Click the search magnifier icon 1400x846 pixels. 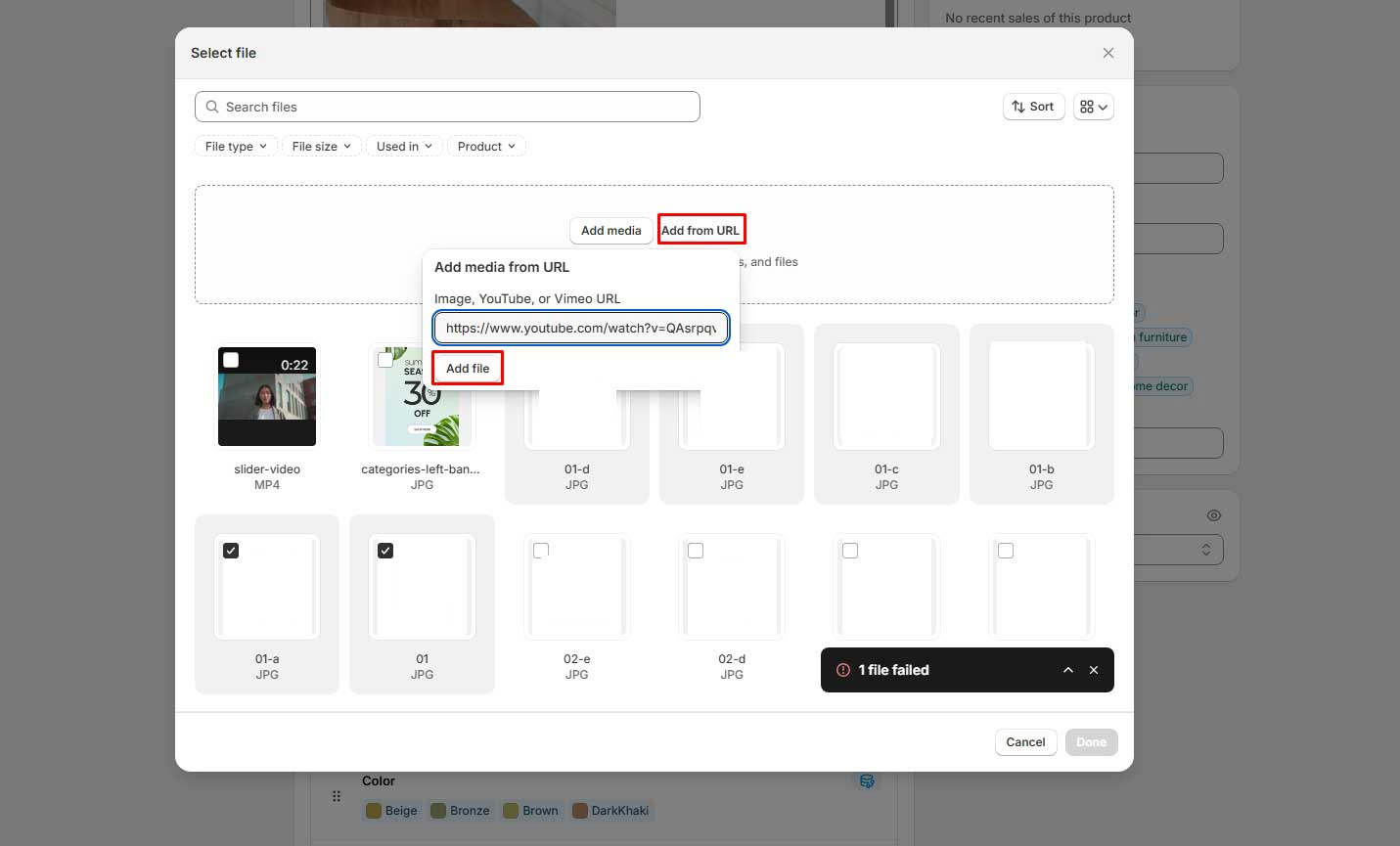(x=212, y=107)
